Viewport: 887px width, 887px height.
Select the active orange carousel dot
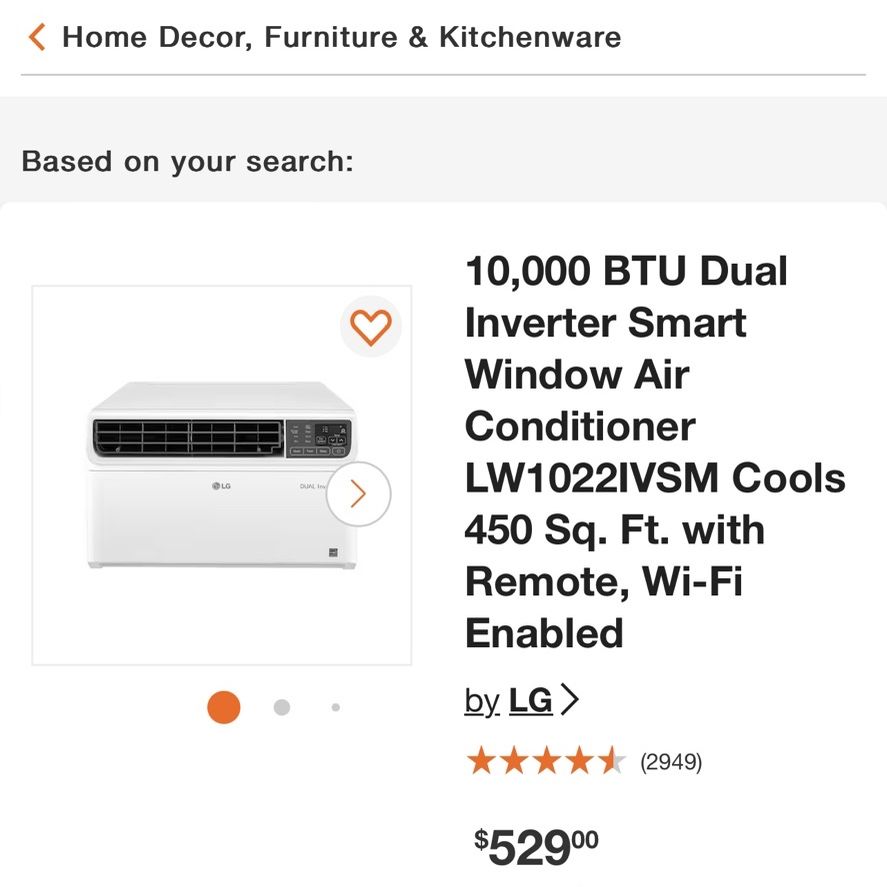coord(224,707)
